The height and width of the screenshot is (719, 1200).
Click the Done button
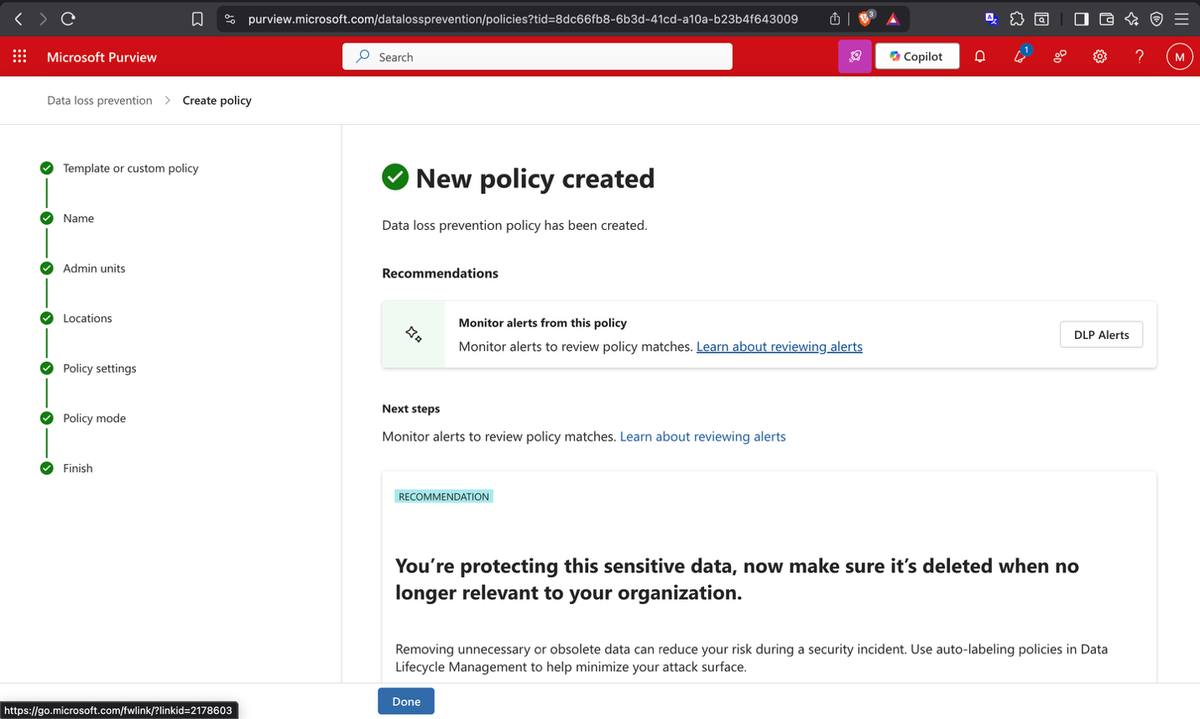point(406,701)
